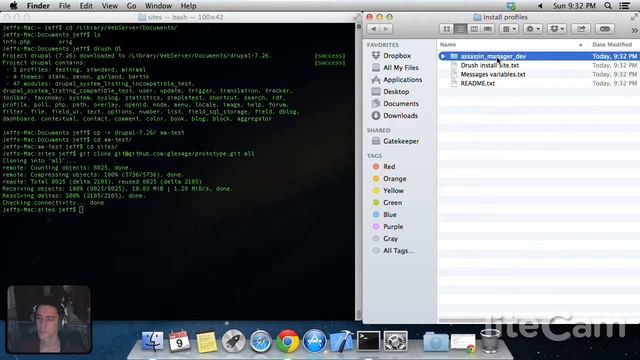Open the Edit menu
The height and width of the screenshot is (360, 640).
coord(86,6)
